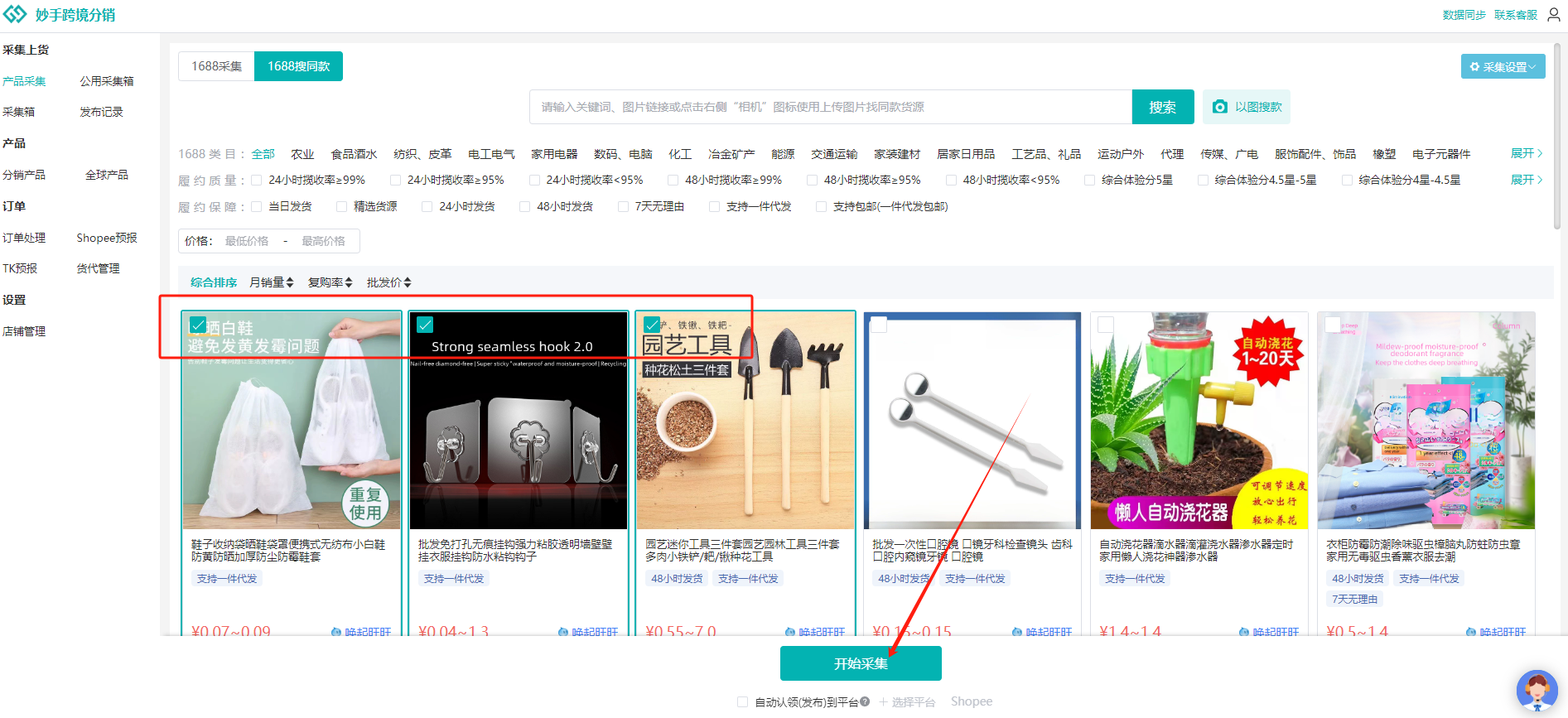Filter by 家用电器 category
Image resolution: width=1568 pixels, height=718 pixels.
point(554,154)
